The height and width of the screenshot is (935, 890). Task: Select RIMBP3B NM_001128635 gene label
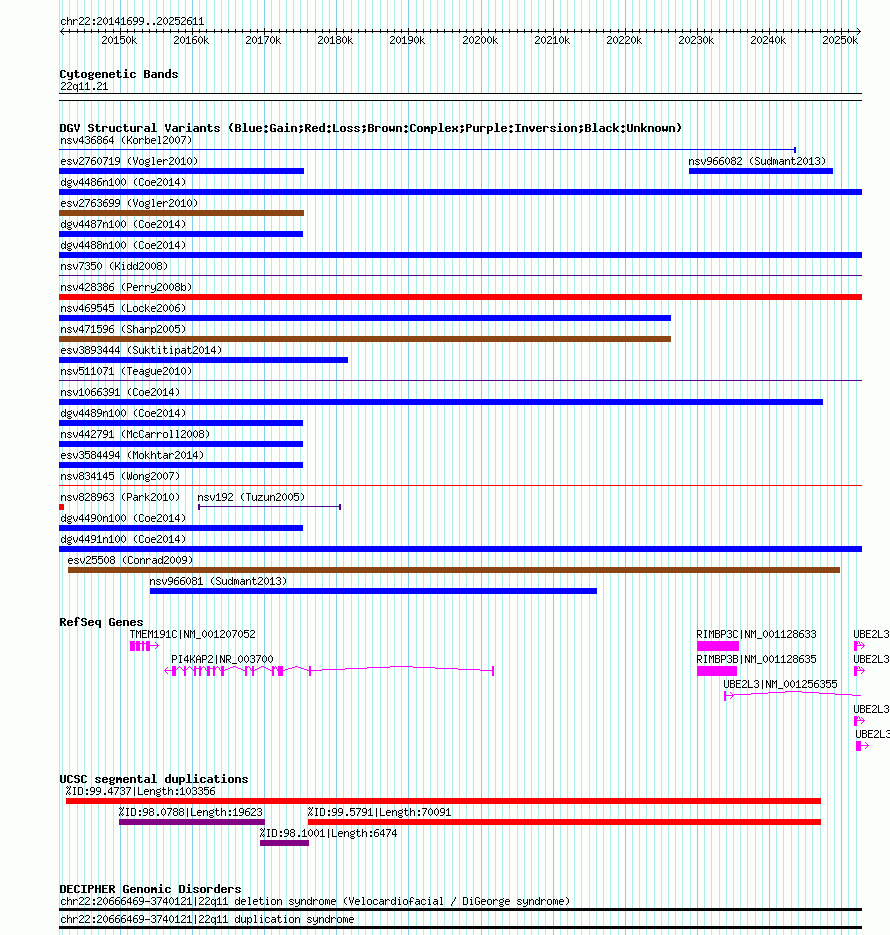[756, 660]
